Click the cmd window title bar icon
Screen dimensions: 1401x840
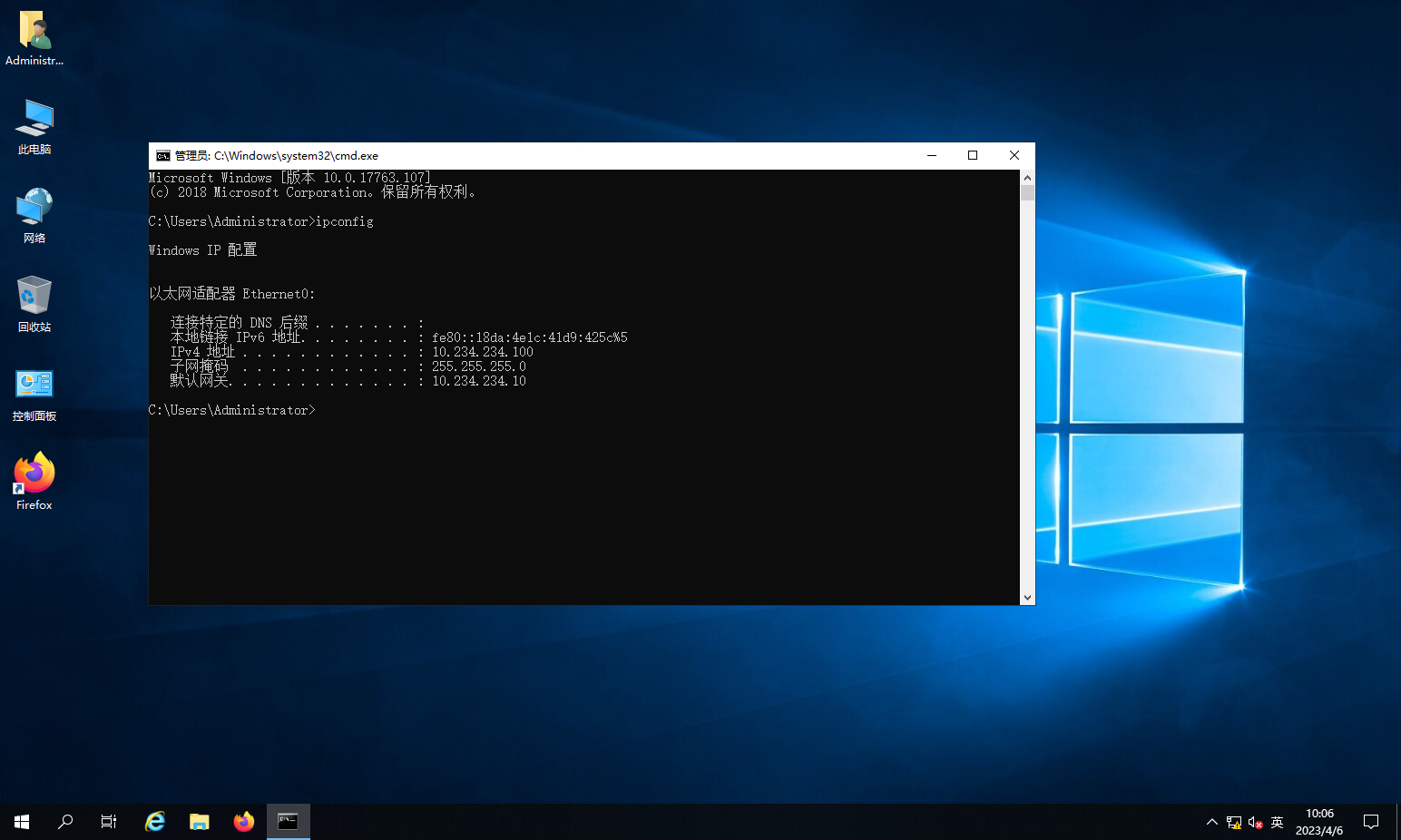point(163,156)
